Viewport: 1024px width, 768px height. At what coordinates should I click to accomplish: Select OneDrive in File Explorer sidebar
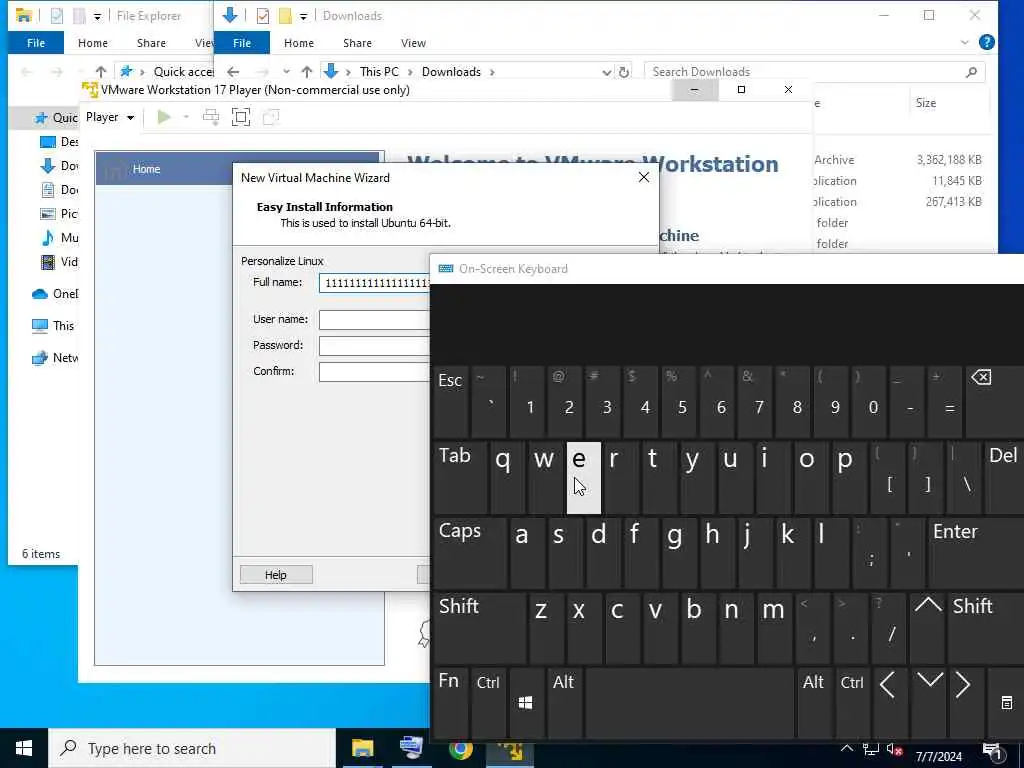click(x=54, y=294)
